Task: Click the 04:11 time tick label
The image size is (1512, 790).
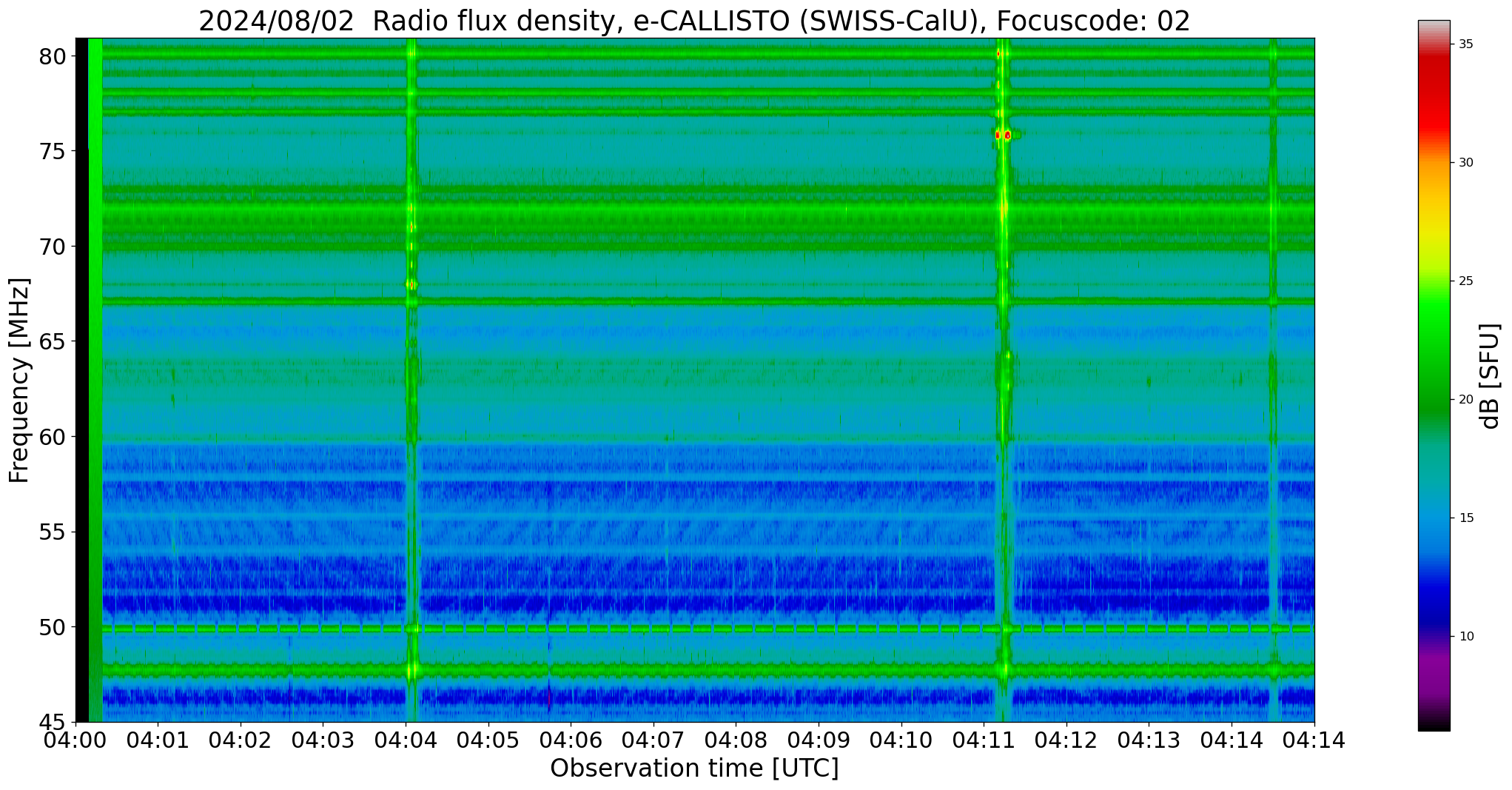Action: tap(984, 740)
